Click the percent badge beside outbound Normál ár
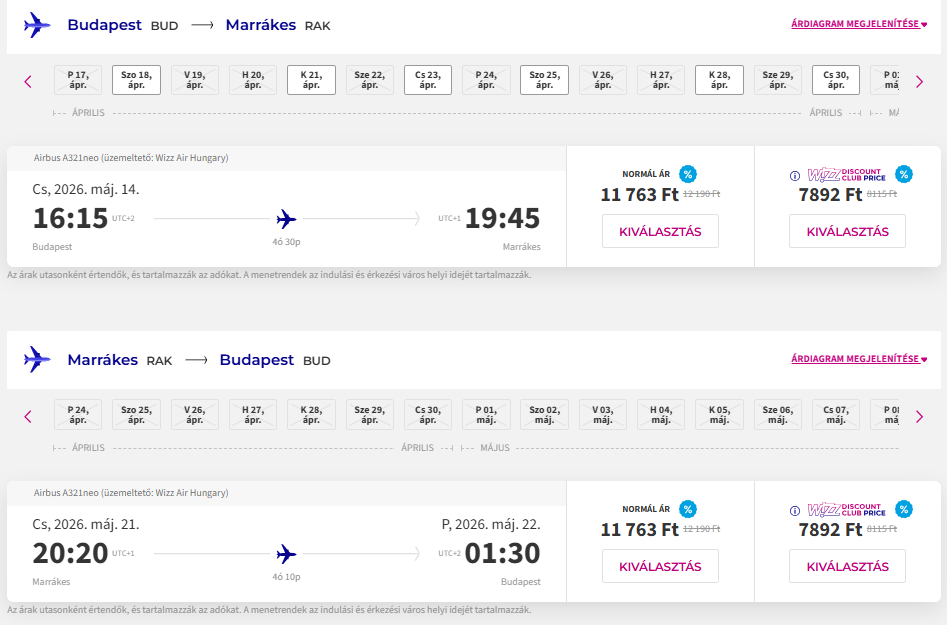 [x=688, y=174]
